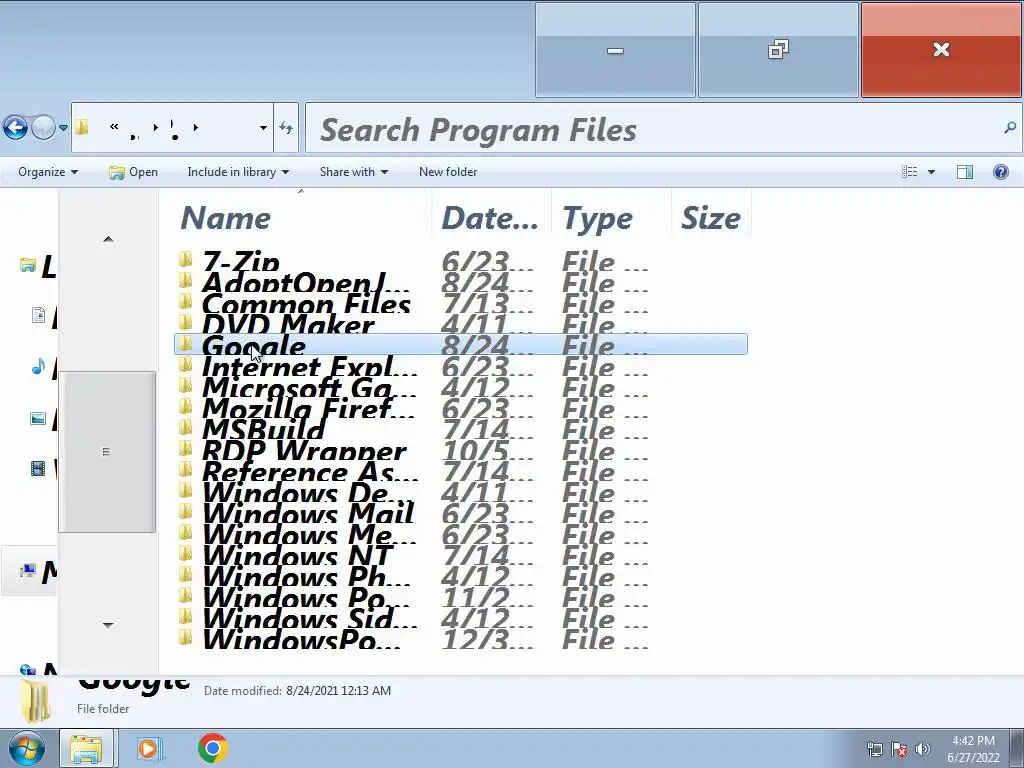Open Help question mark icon
The height and width of the screenshot is (768, 1024).
1000,172
